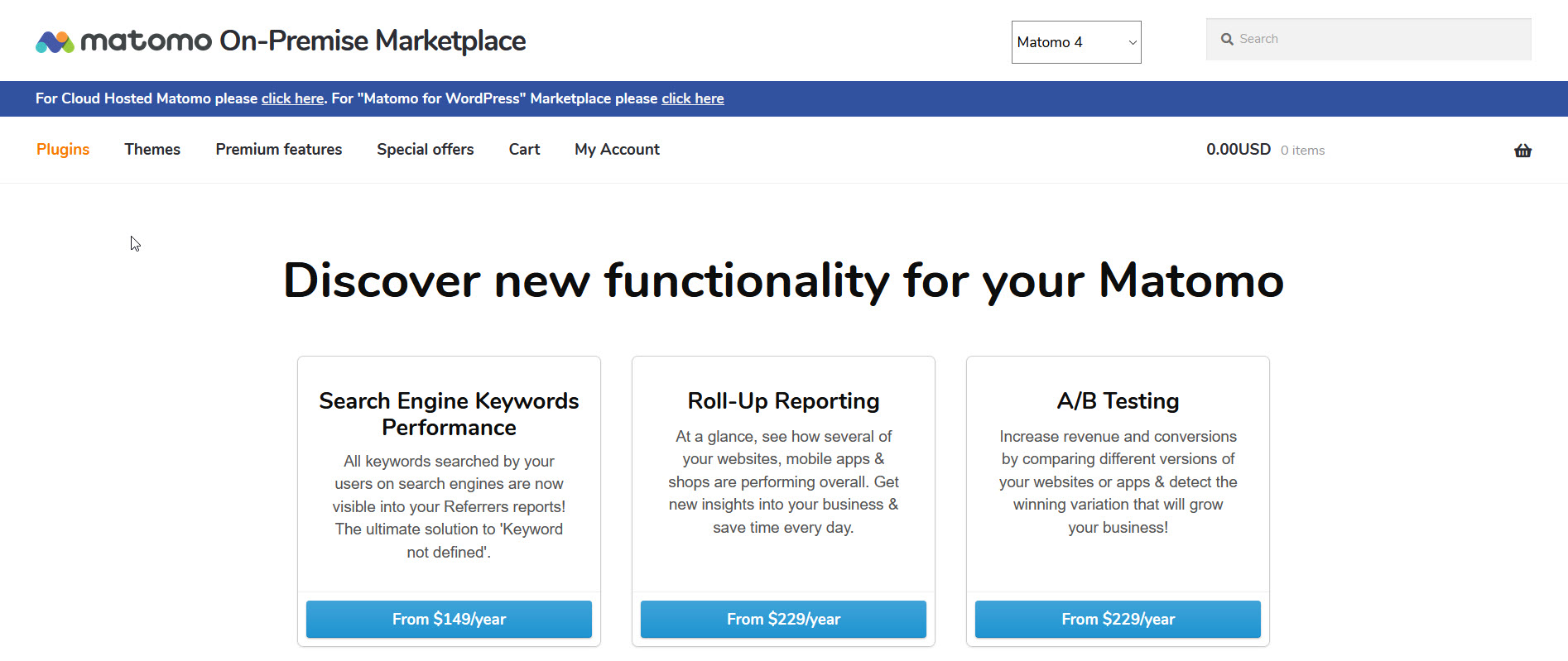Follow Cloud Hosted Matomo click here link
This screenshot has height=661, width=1568.
pos(292,98)
